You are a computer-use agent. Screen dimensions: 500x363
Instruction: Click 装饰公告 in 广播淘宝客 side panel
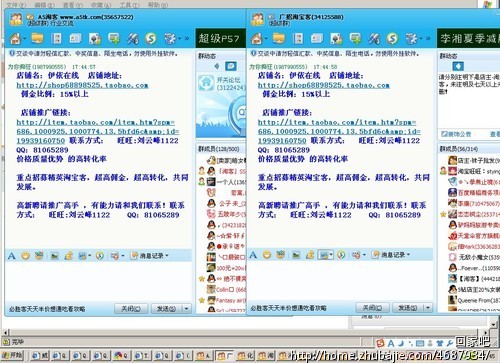[x=456, y=134]
